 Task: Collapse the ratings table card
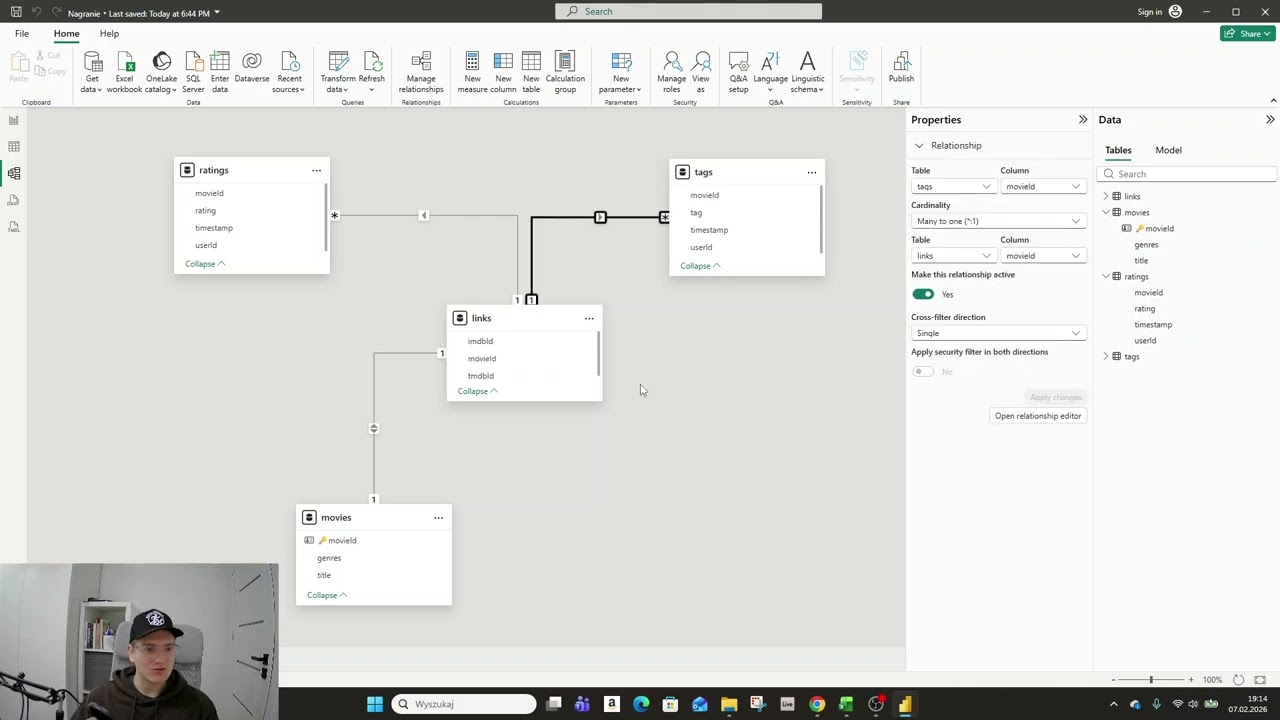tap(205, 264)
